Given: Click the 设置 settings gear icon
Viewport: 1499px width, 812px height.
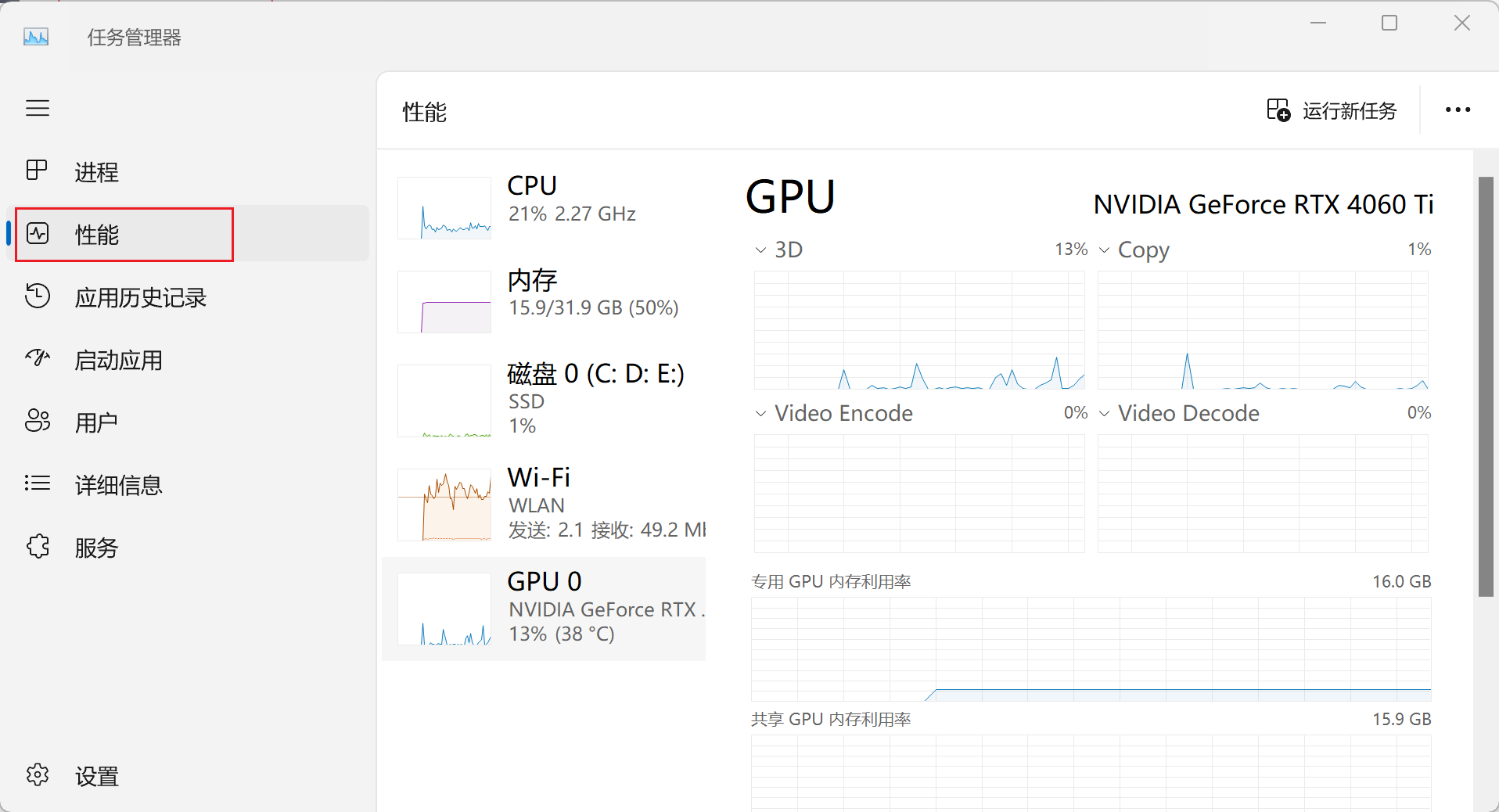Looking at the screenshot, I should [x=38, y=774].
